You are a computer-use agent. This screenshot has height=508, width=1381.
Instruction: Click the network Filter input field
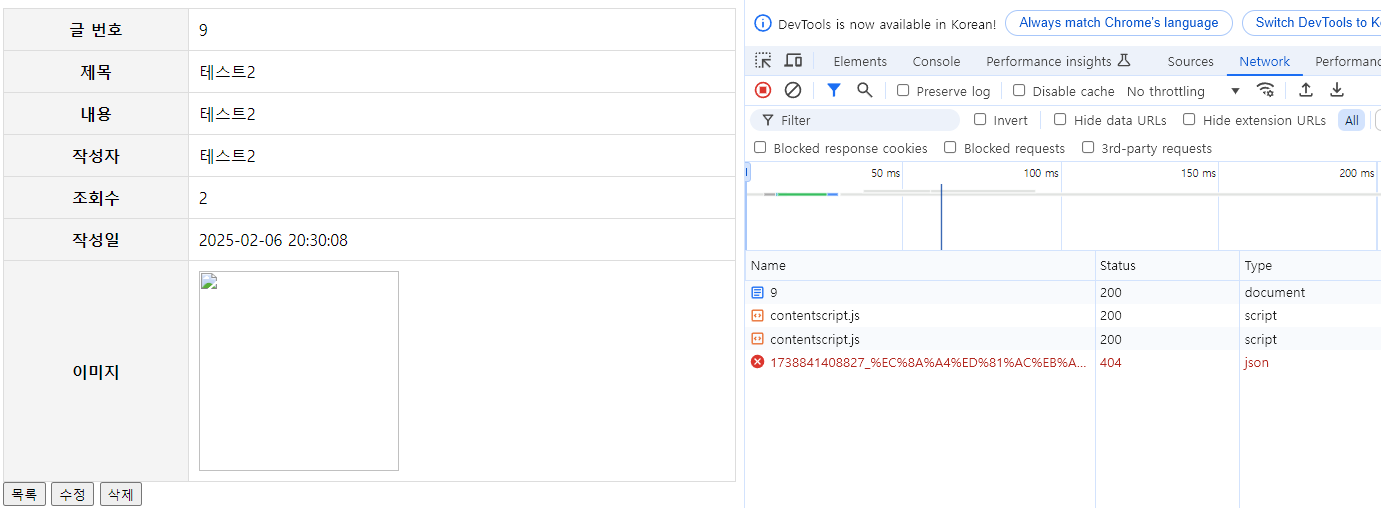(x=855, y=120)
